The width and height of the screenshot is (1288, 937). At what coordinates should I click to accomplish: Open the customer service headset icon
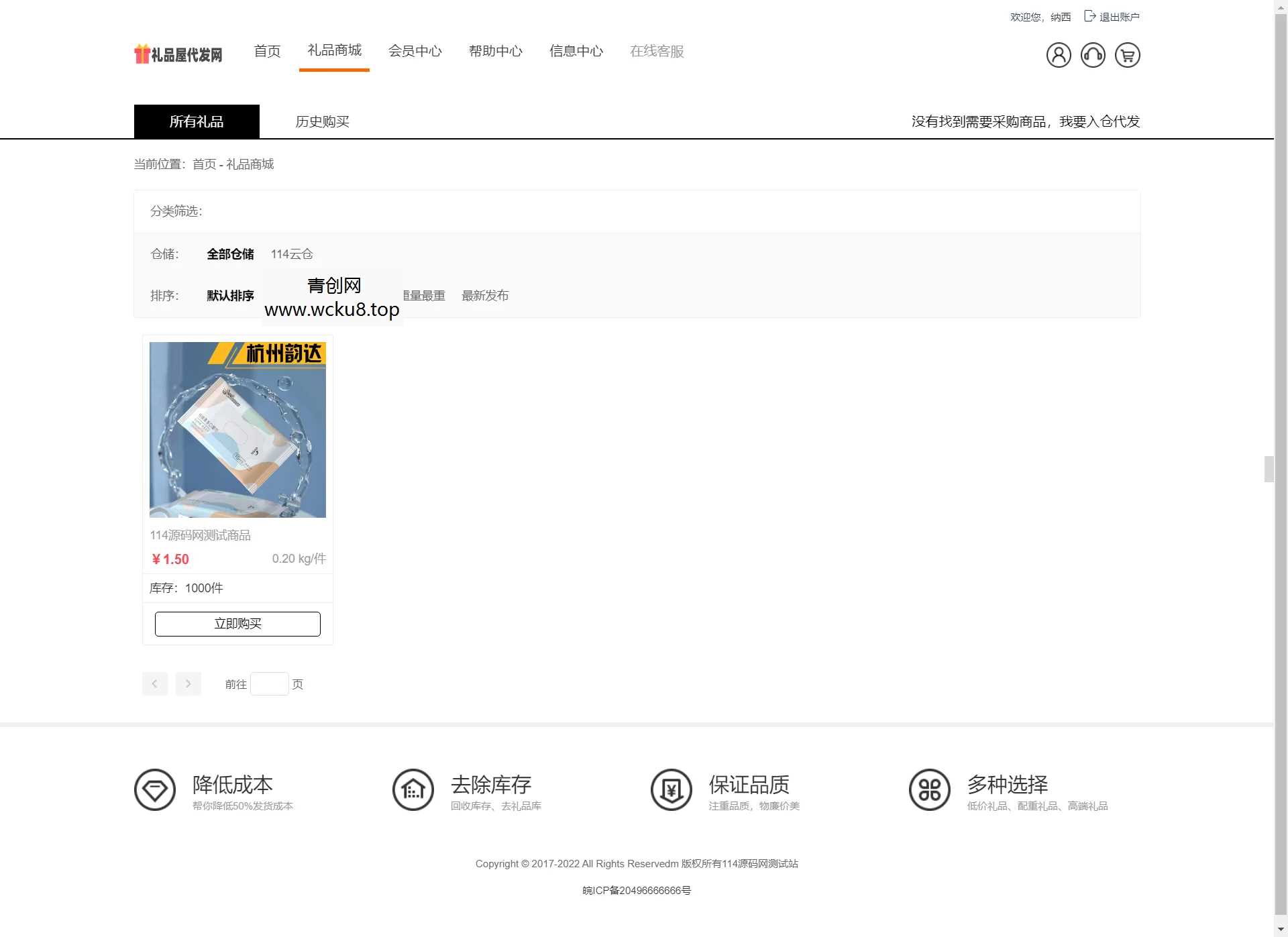tap(1093, 55)
